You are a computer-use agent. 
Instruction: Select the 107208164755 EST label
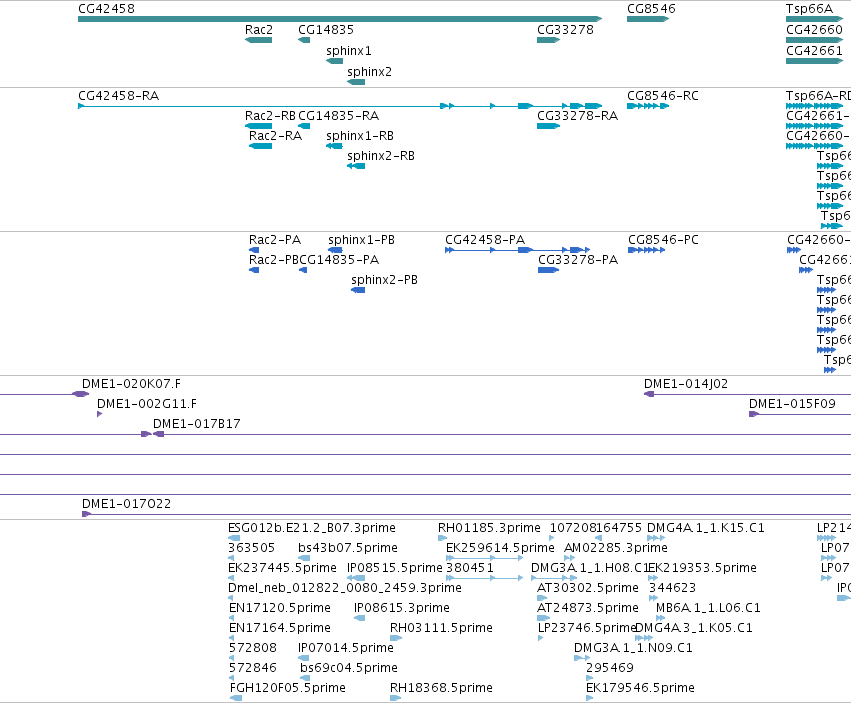point(596,528)
